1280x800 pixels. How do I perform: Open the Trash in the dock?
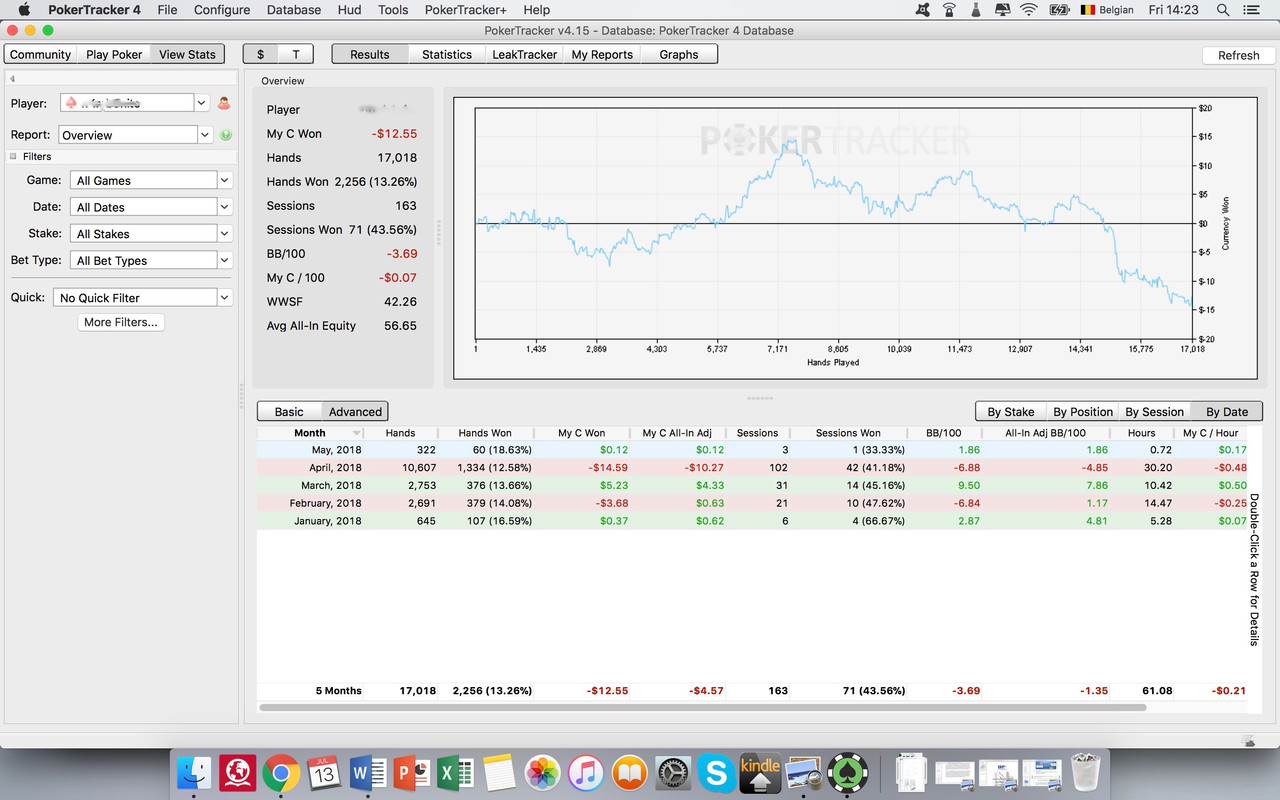(1085, 773)
